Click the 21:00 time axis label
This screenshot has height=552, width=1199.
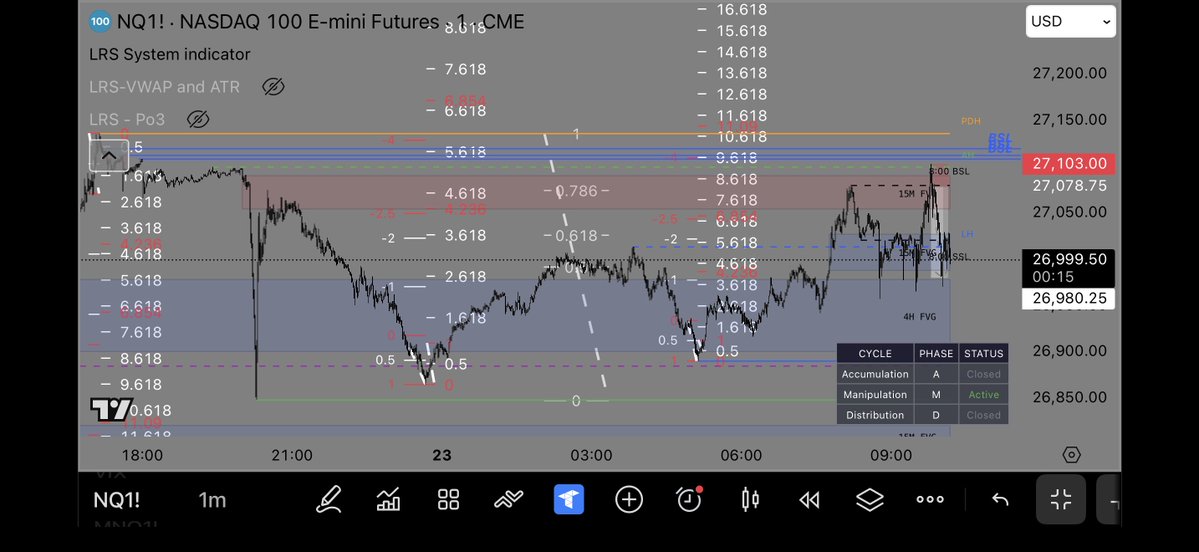292,456
